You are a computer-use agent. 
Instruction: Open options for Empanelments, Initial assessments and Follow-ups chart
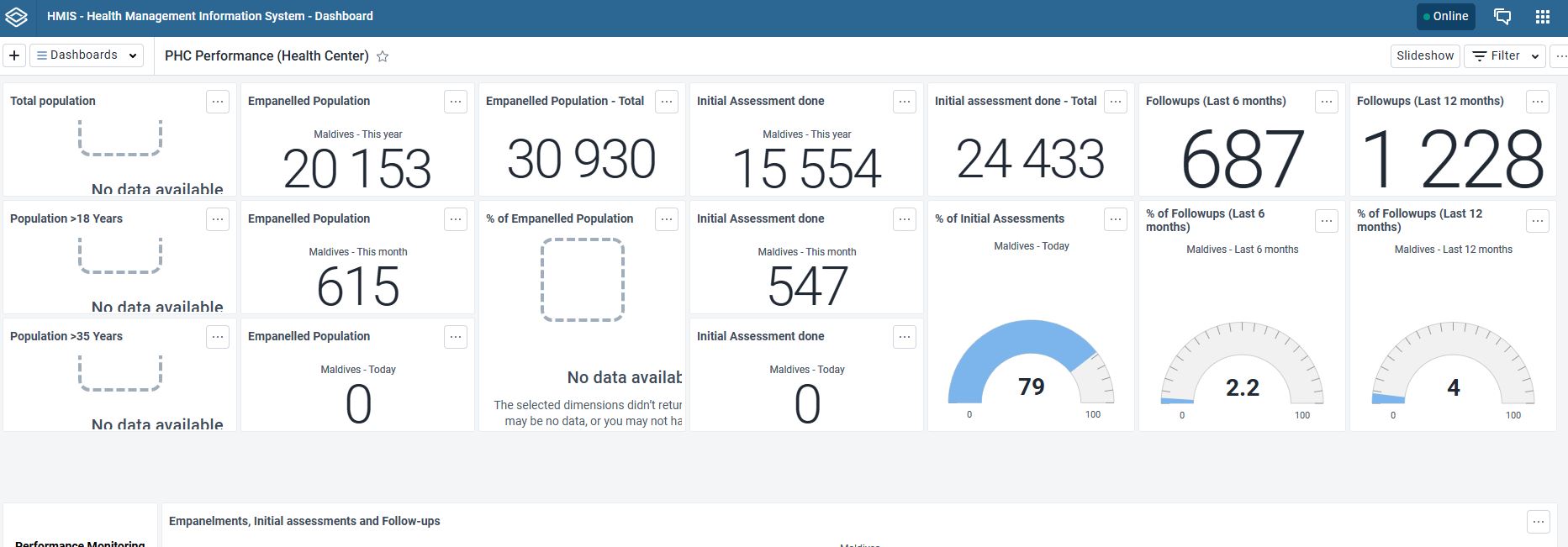[1538, 522]
